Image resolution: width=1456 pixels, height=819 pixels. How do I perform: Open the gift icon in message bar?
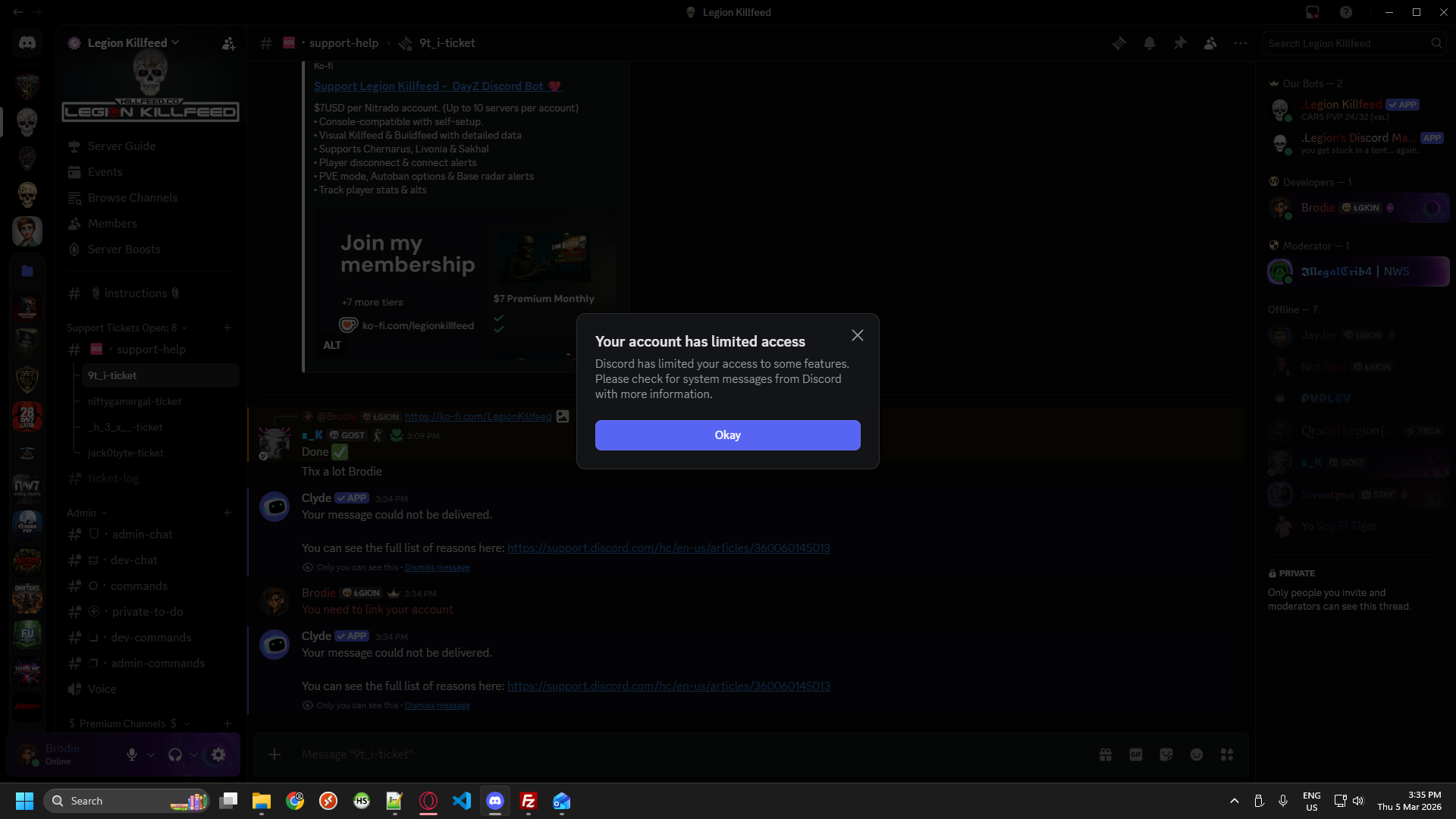pyautogui.click(x=1106, y=755)
